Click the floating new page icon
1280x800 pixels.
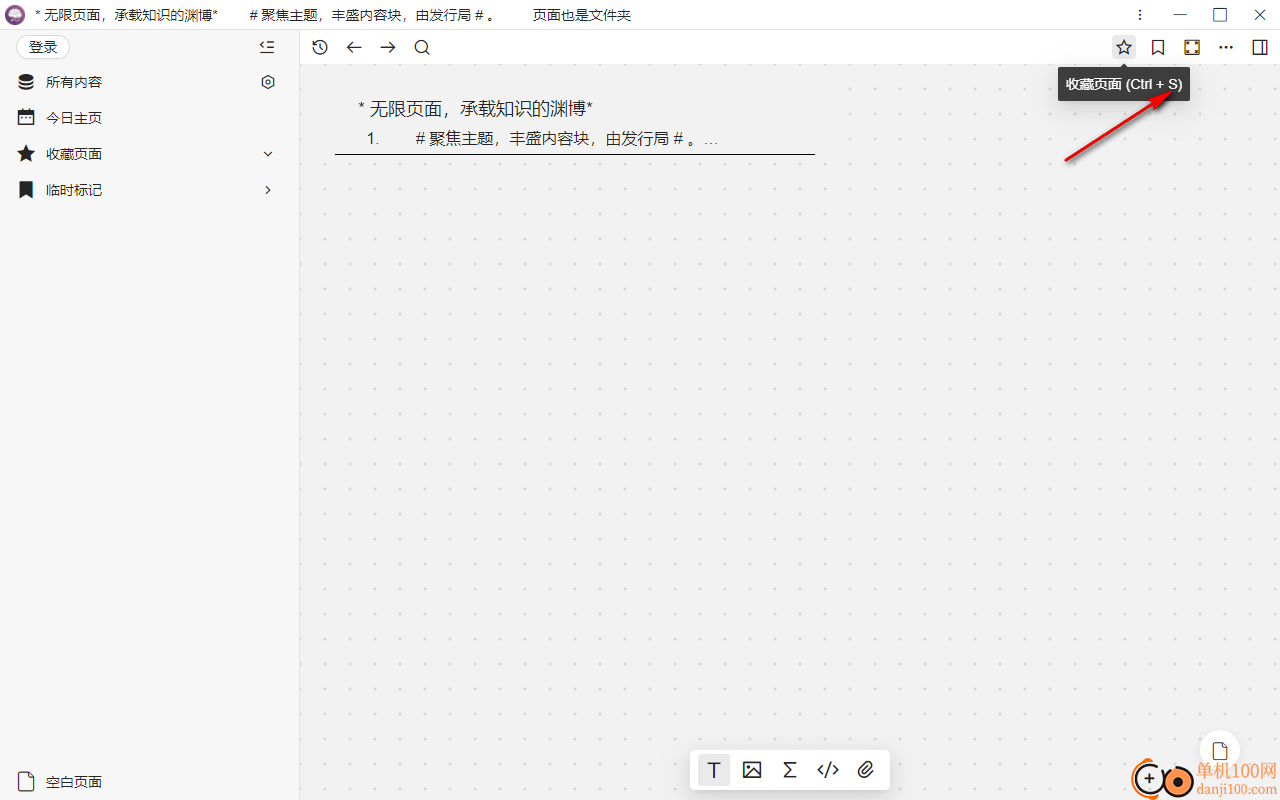(x=1219, y=751)
